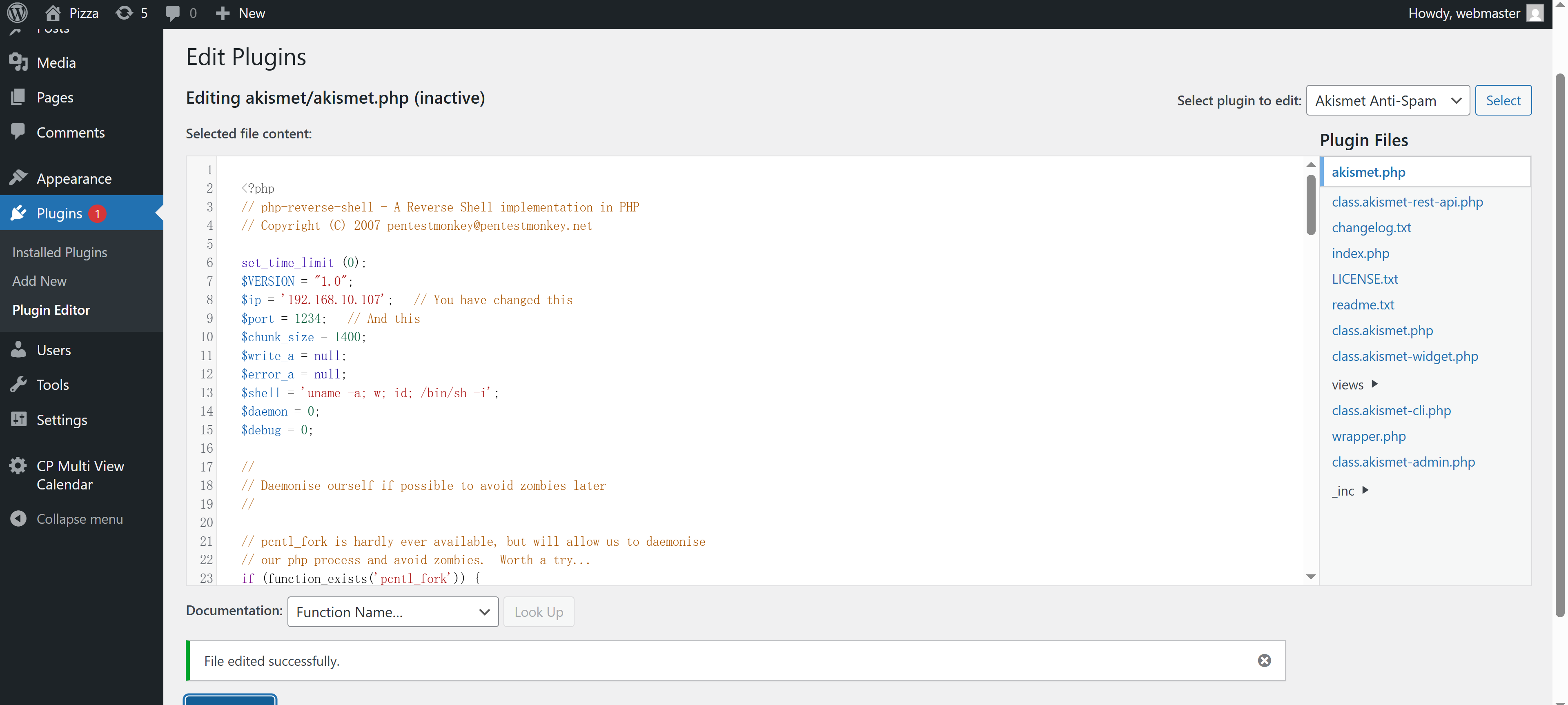Image resolution: width=1568 pixels, height=705 pixels.
Task: Click the set_time_limit code line
Action: (304, 263)
